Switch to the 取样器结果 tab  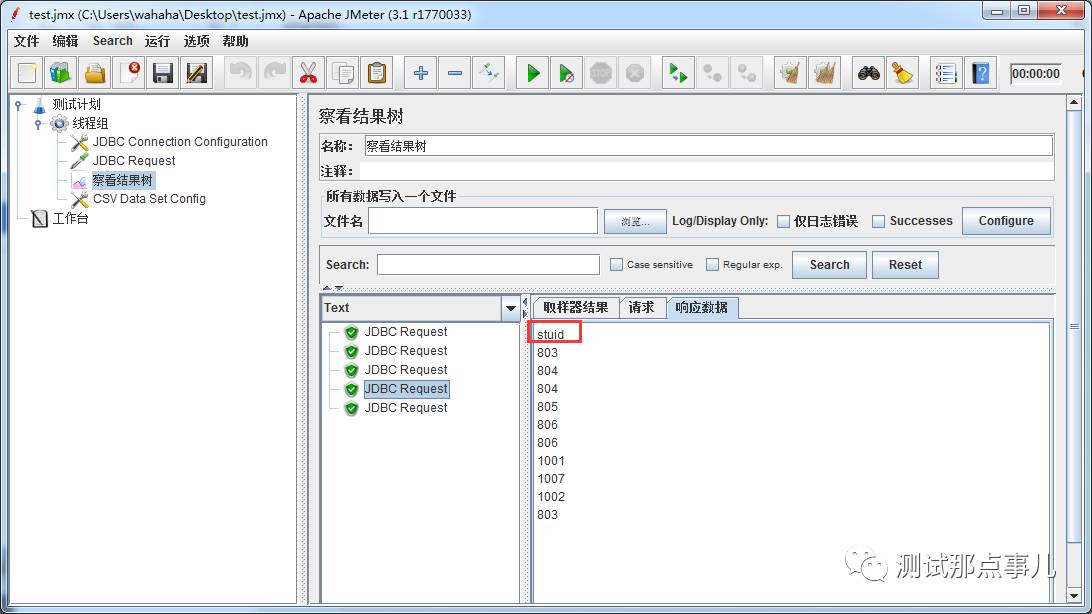pos(576,308)
